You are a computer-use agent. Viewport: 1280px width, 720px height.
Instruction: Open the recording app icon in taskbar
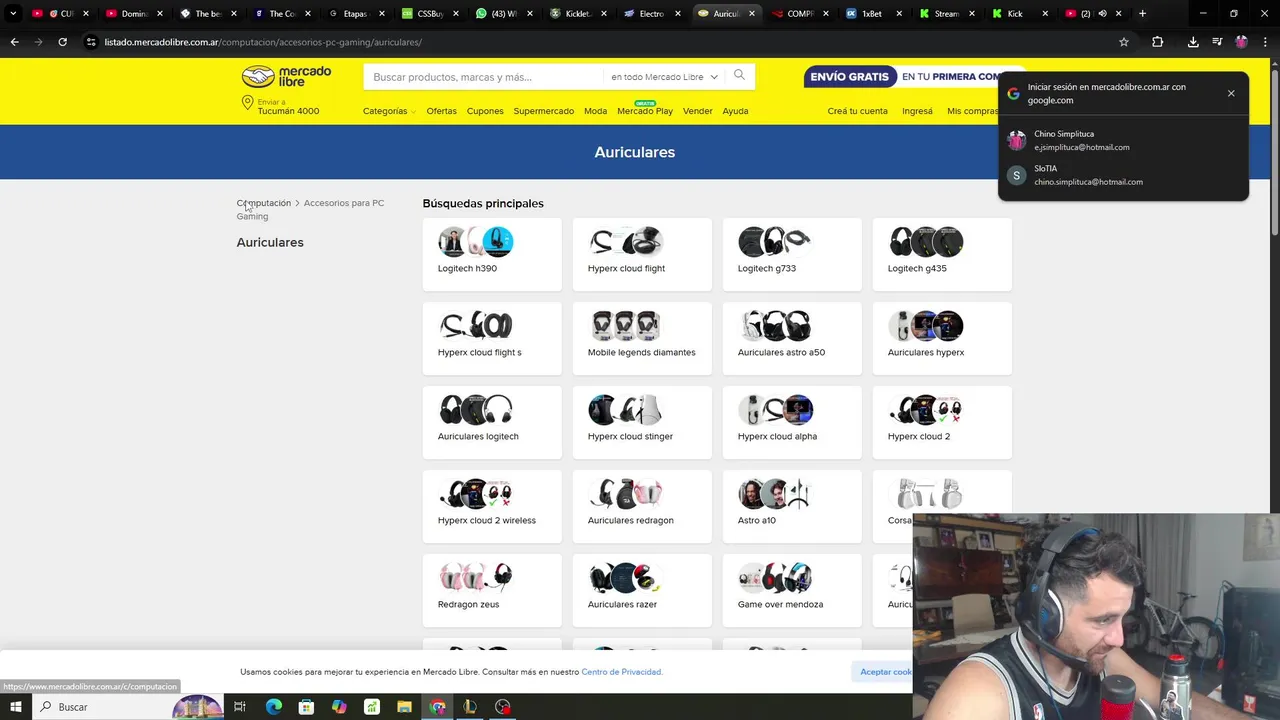[x=502, y=707]
